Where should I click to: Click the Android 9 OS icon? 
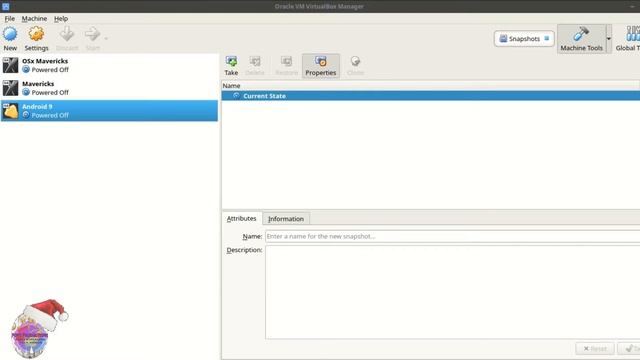point(10,111)
